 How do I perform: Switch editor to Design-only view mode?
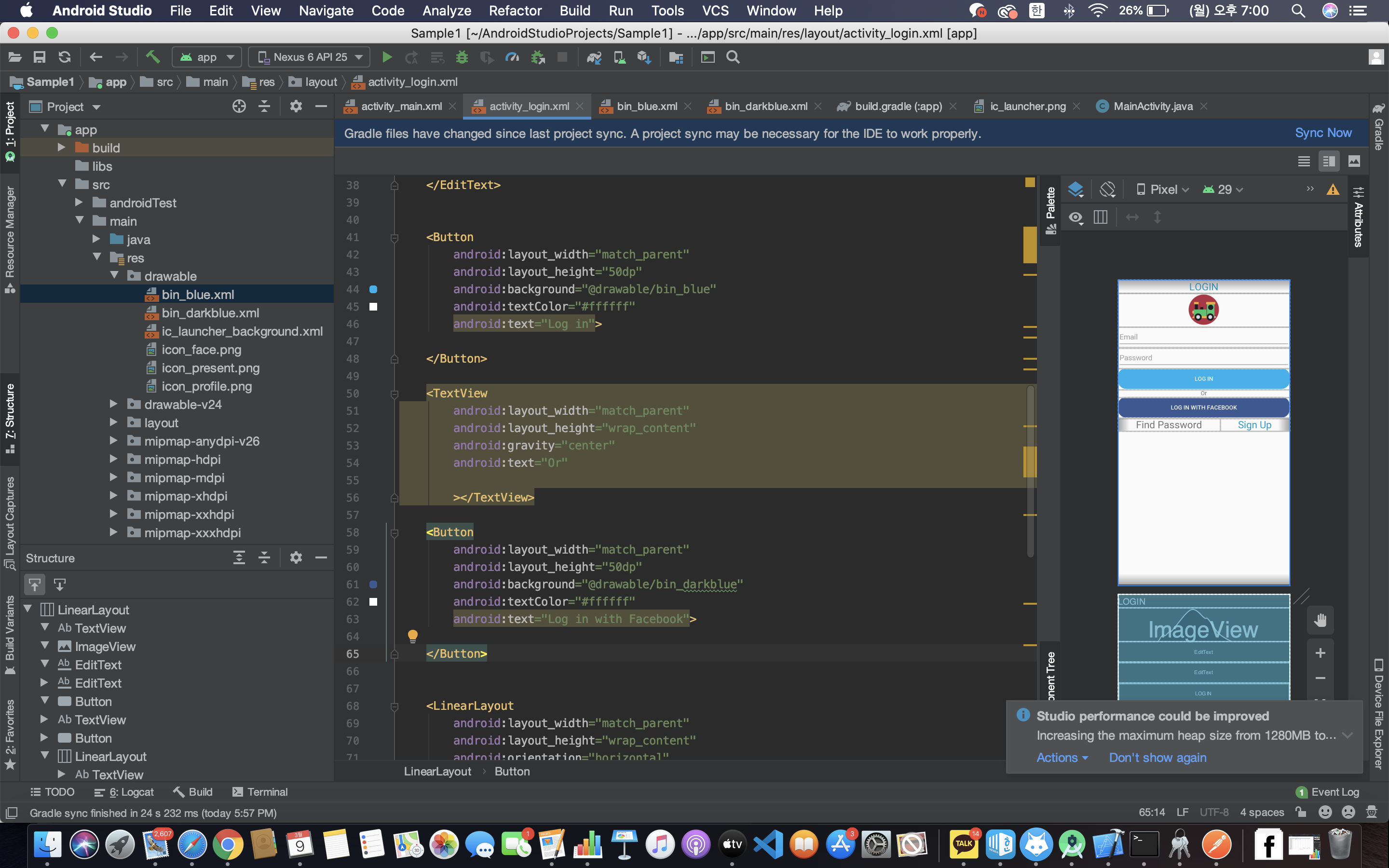coord(1354,162)
